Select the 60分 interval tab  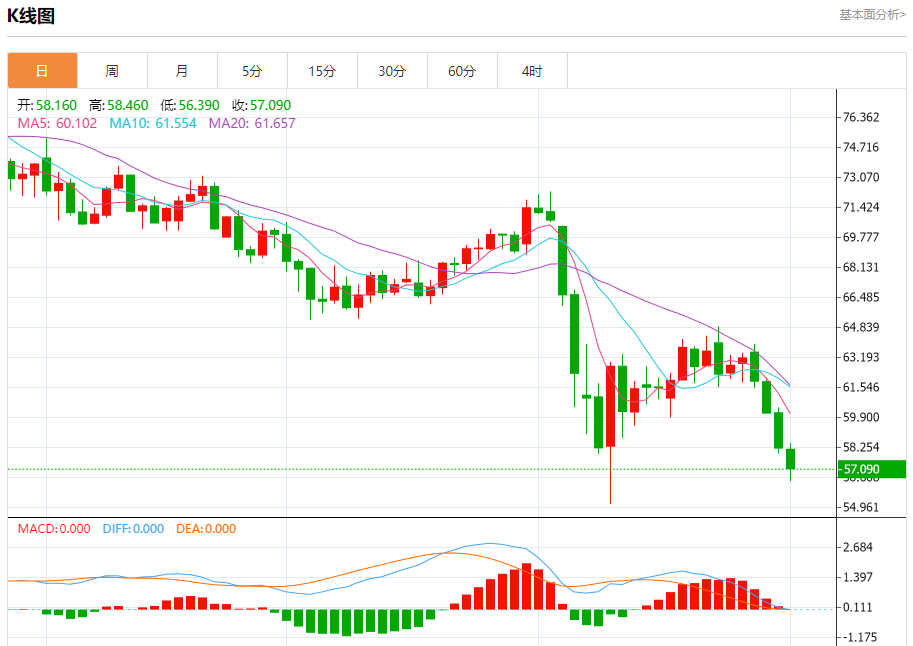coord(462,71)
